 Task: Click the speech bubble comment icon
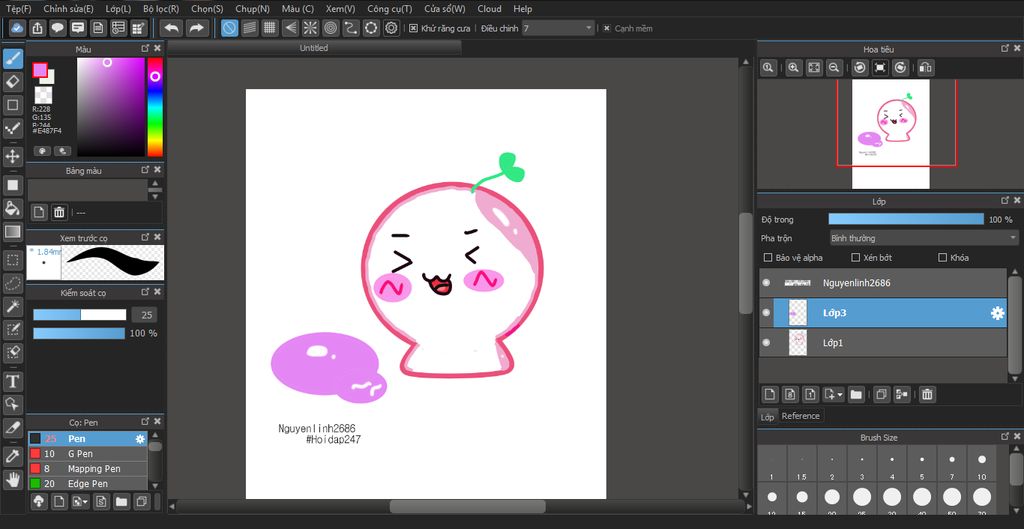pyautogui.click(x=58, y=28)
